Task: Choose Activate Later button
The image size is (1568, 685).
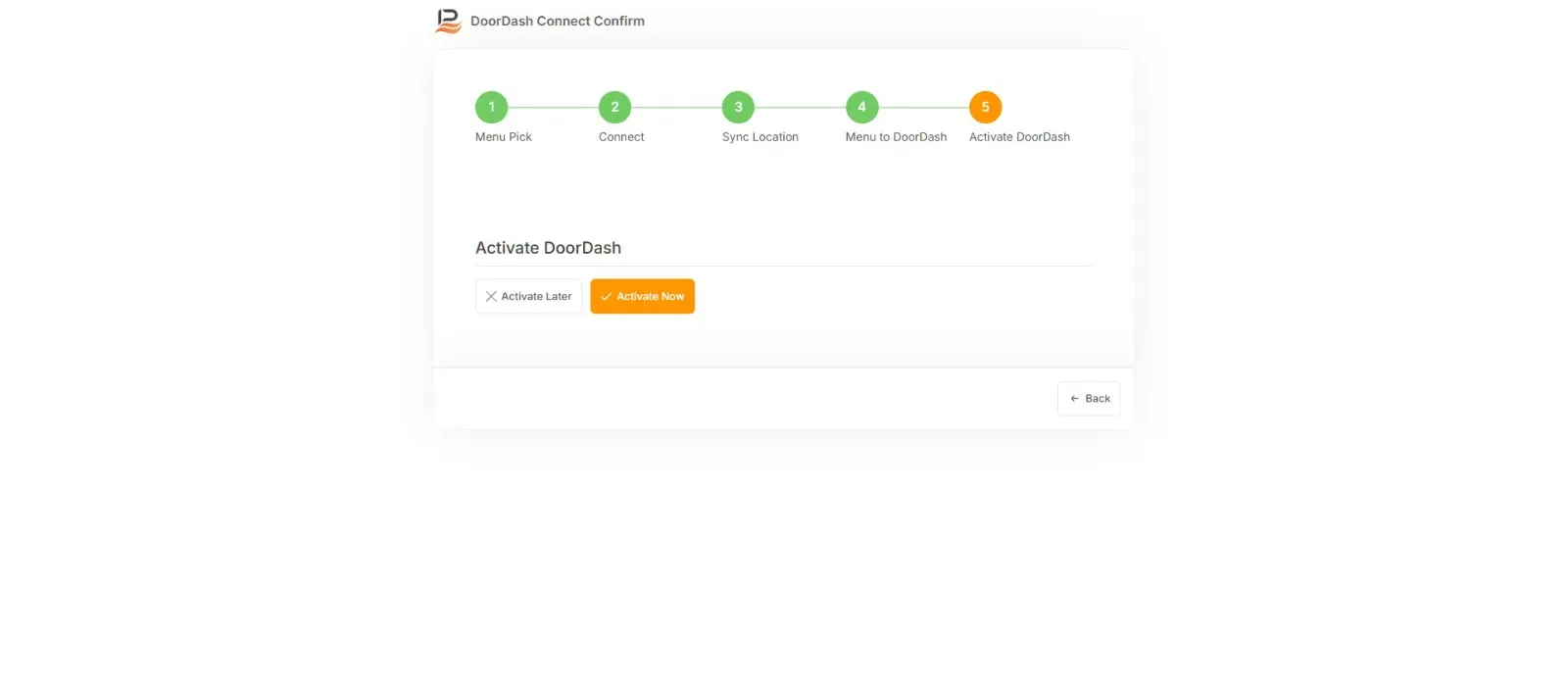Action: pyautogui.click(x=528, y=296)
